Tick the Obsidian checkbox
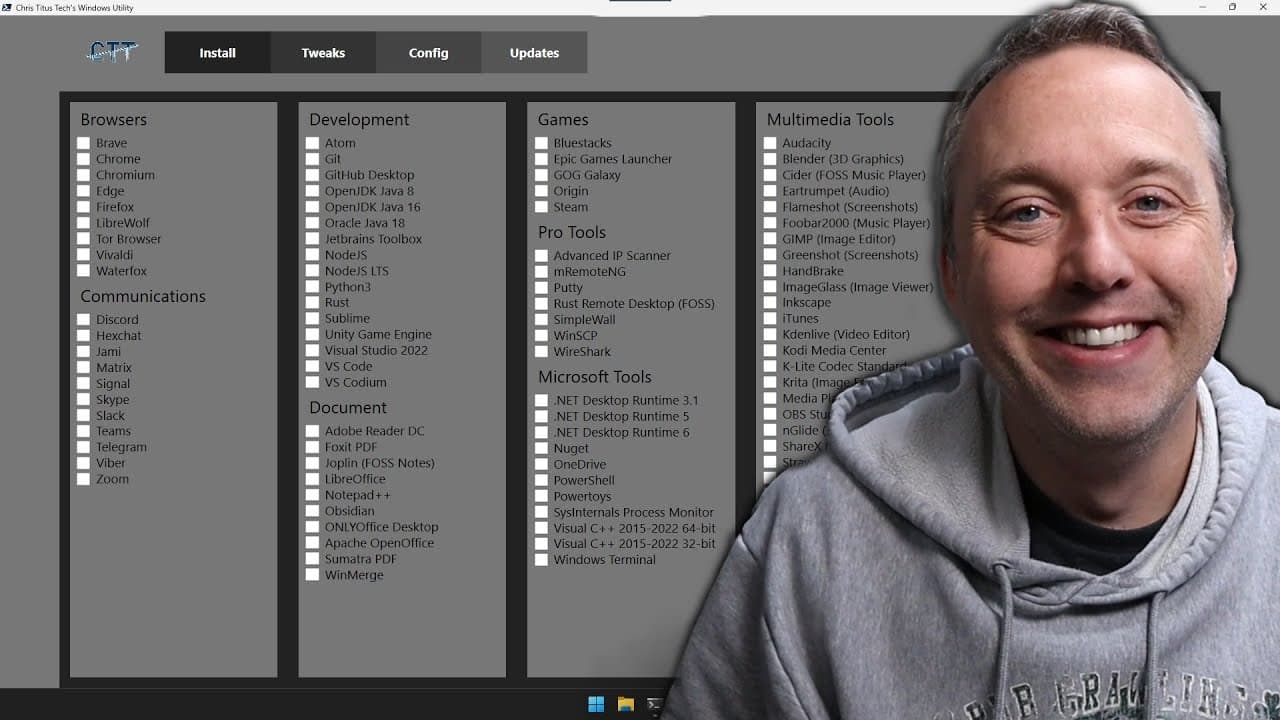 313,511
